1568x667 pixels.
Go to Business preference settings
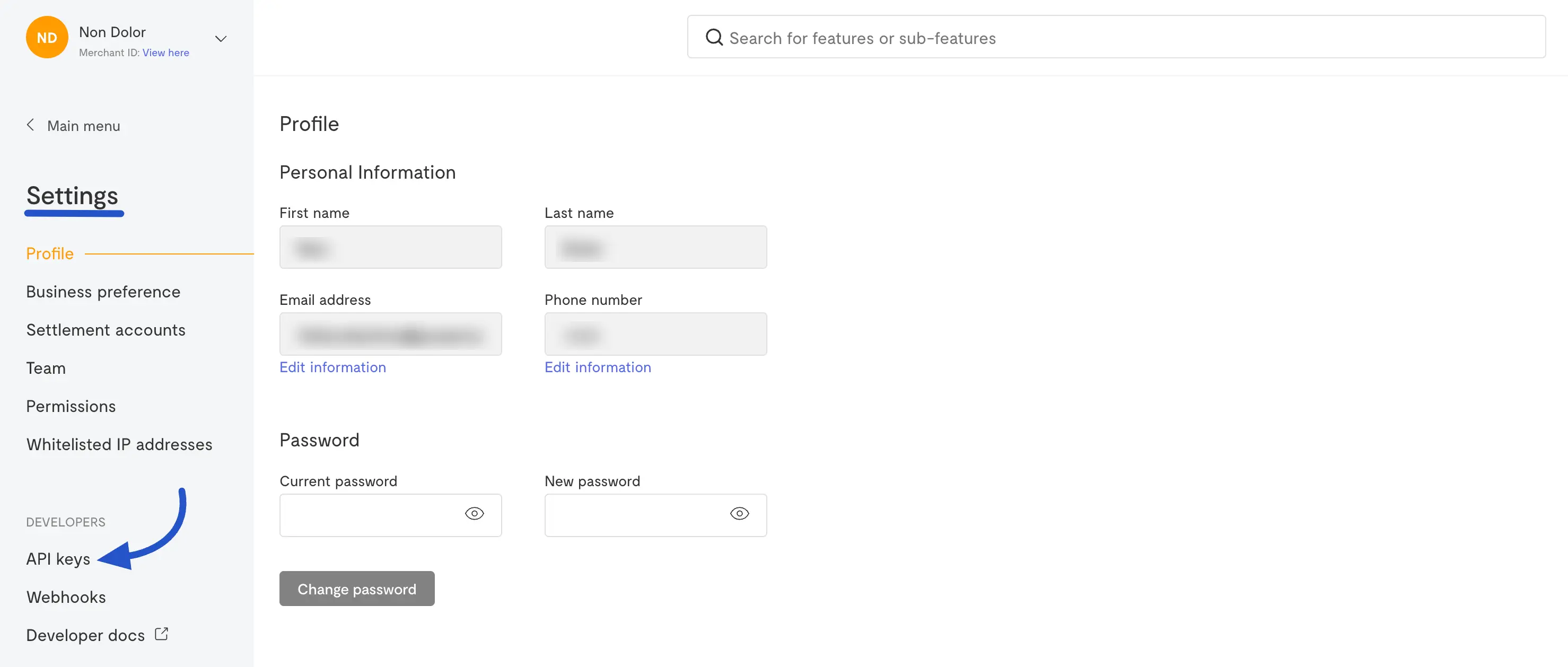pos(103,292)
